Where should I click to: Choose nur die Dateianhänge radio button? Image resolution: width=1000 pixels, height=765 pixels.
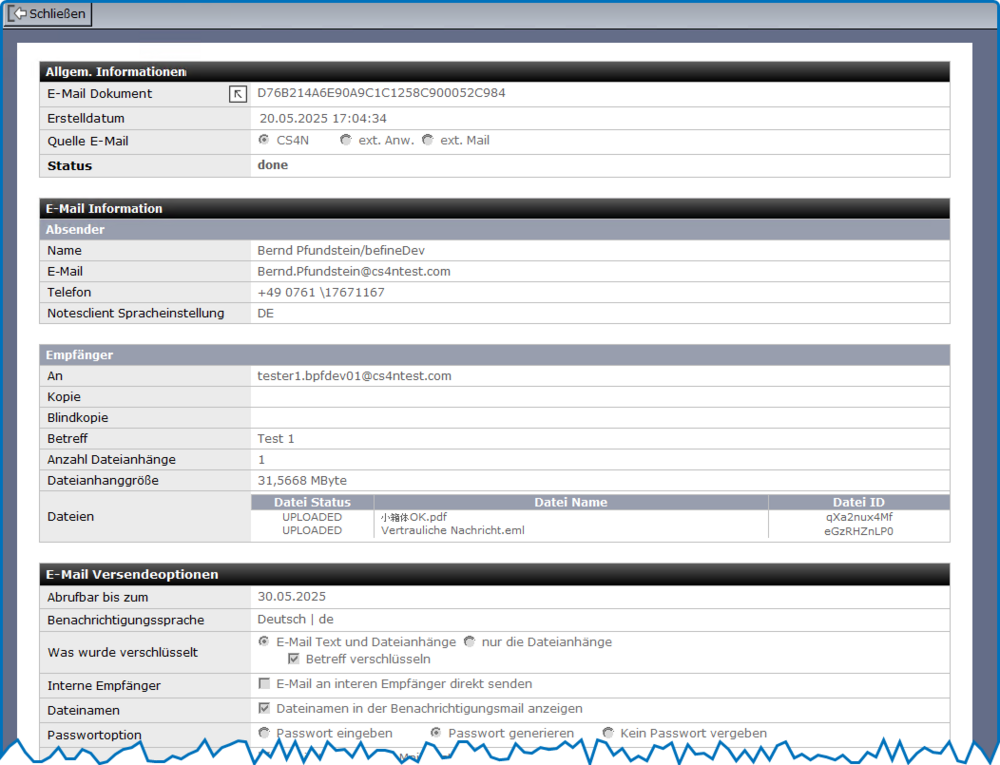pyautogui.click(x=468, y=641)
